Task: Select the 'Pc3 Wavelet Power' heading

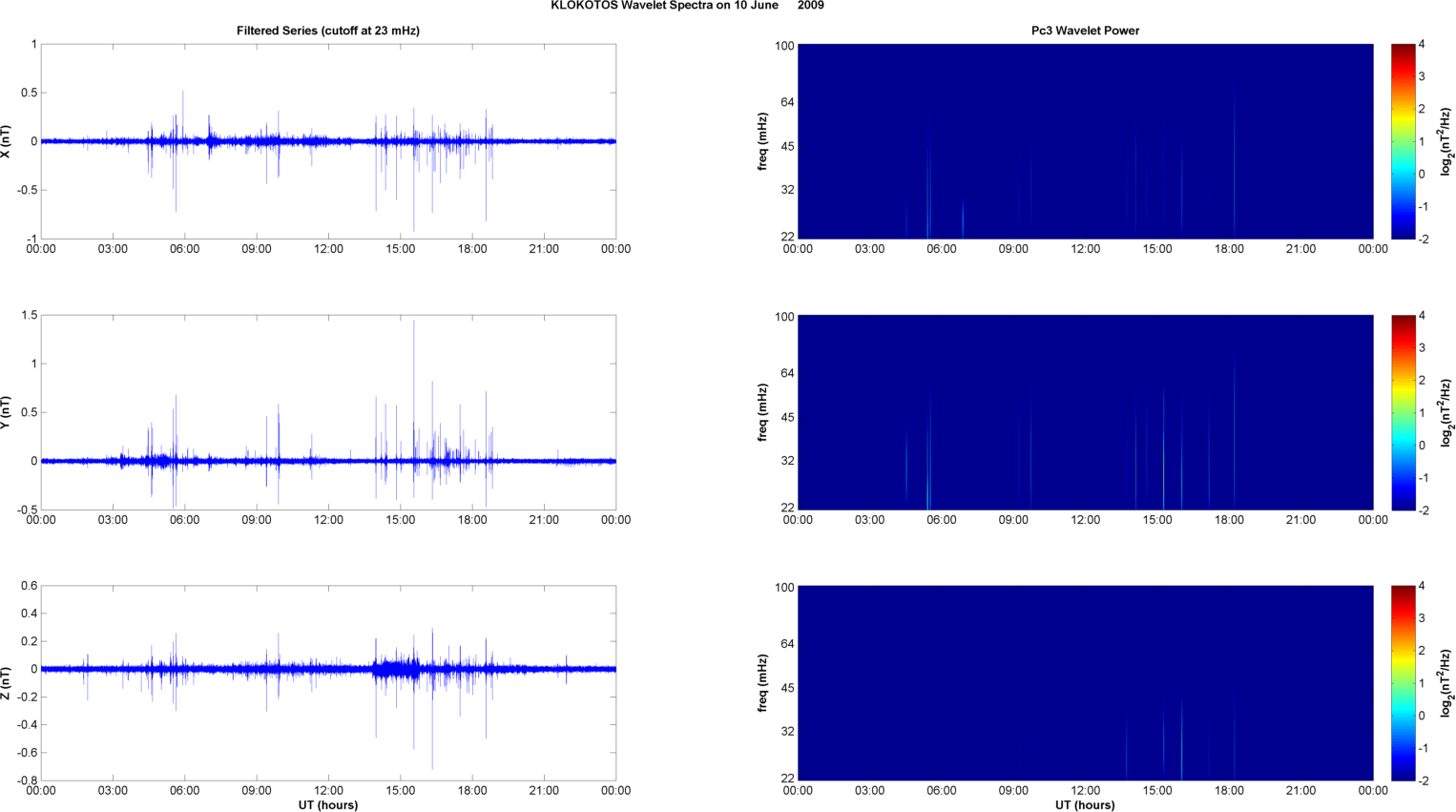Action: point(1085,31)
